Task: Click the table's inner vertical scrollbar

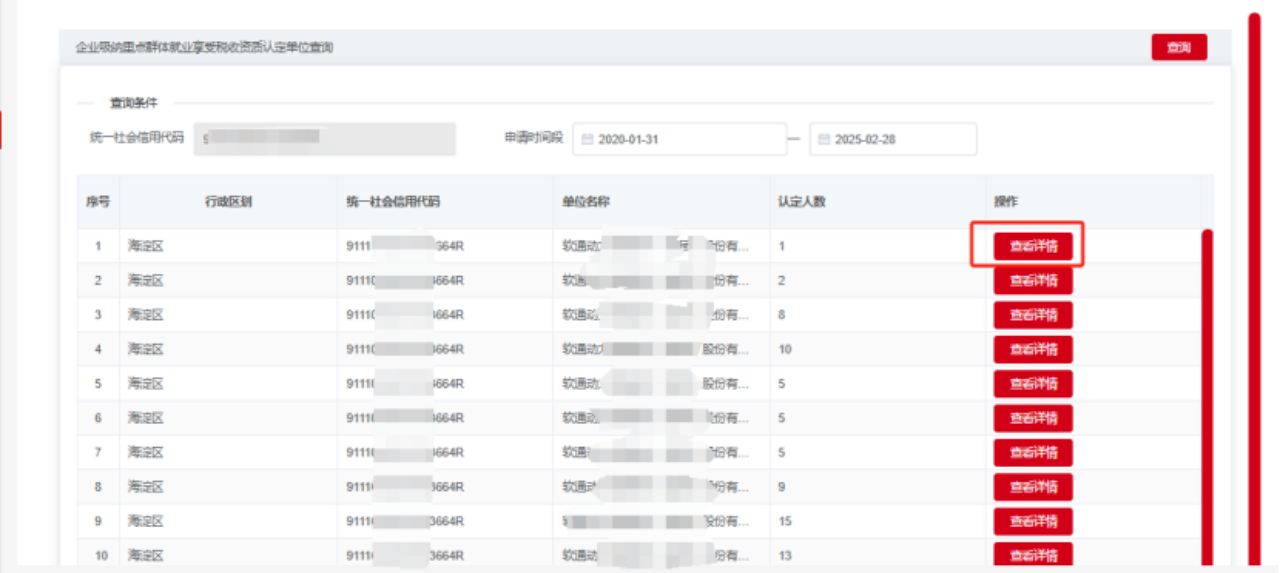Action: click(x=1207, y=400)
